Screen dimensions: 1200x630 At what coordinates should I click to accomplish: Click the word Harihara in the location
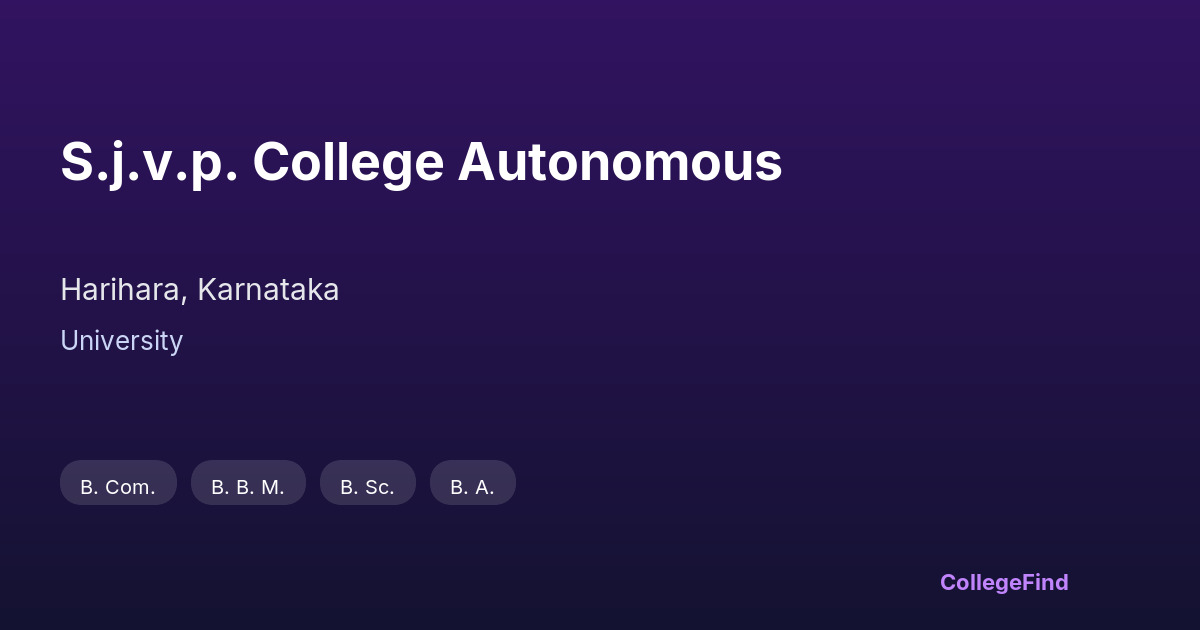click(123, 290)
